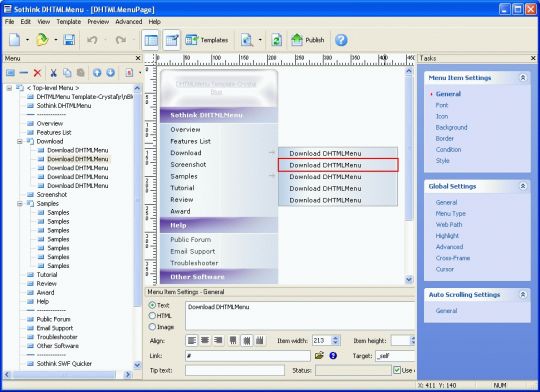540x392 pixels.
Task: Click the New document icon
Action: [x=14, y=40]
